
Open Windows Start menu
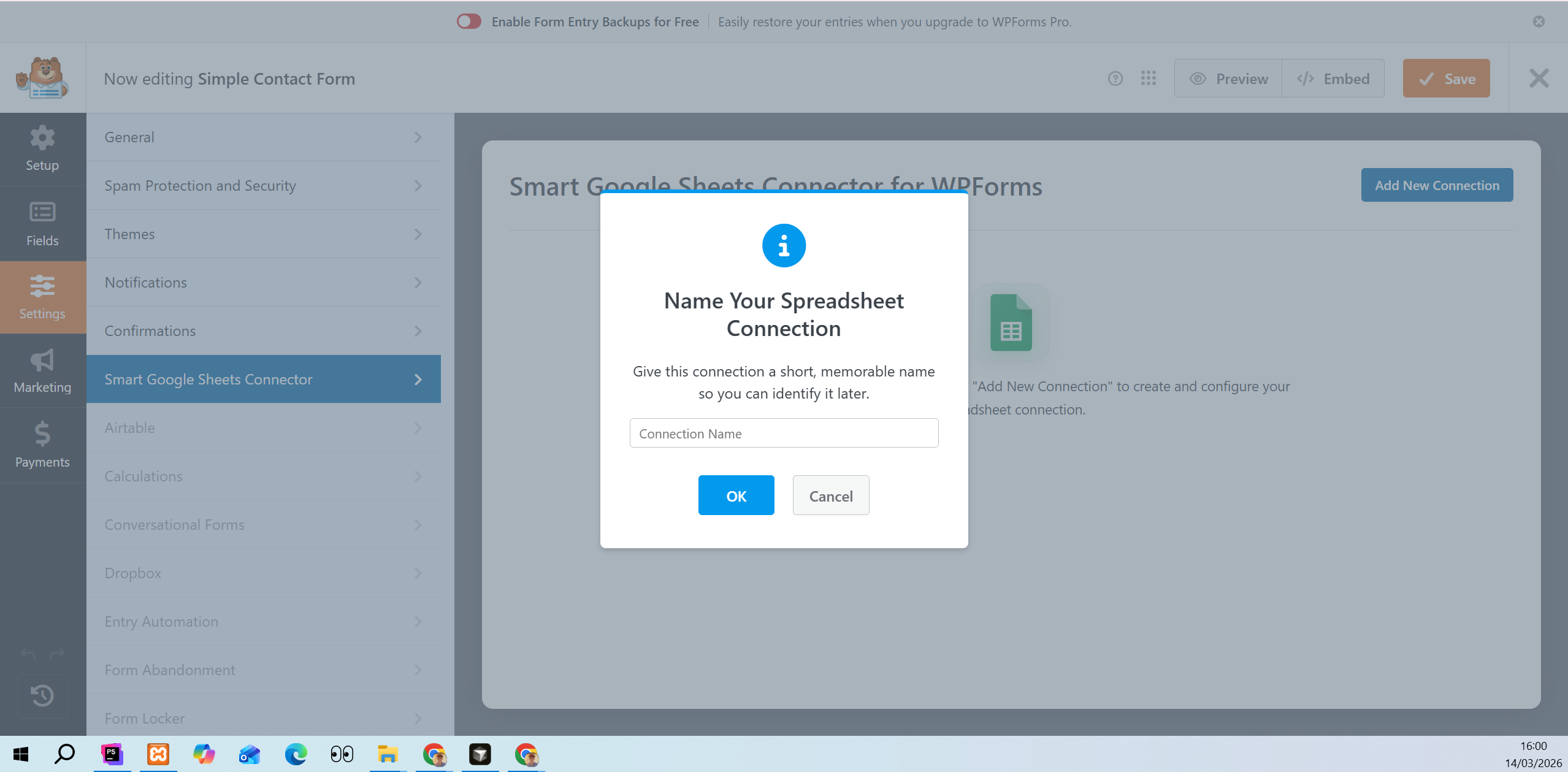click(x=21, y=754)
